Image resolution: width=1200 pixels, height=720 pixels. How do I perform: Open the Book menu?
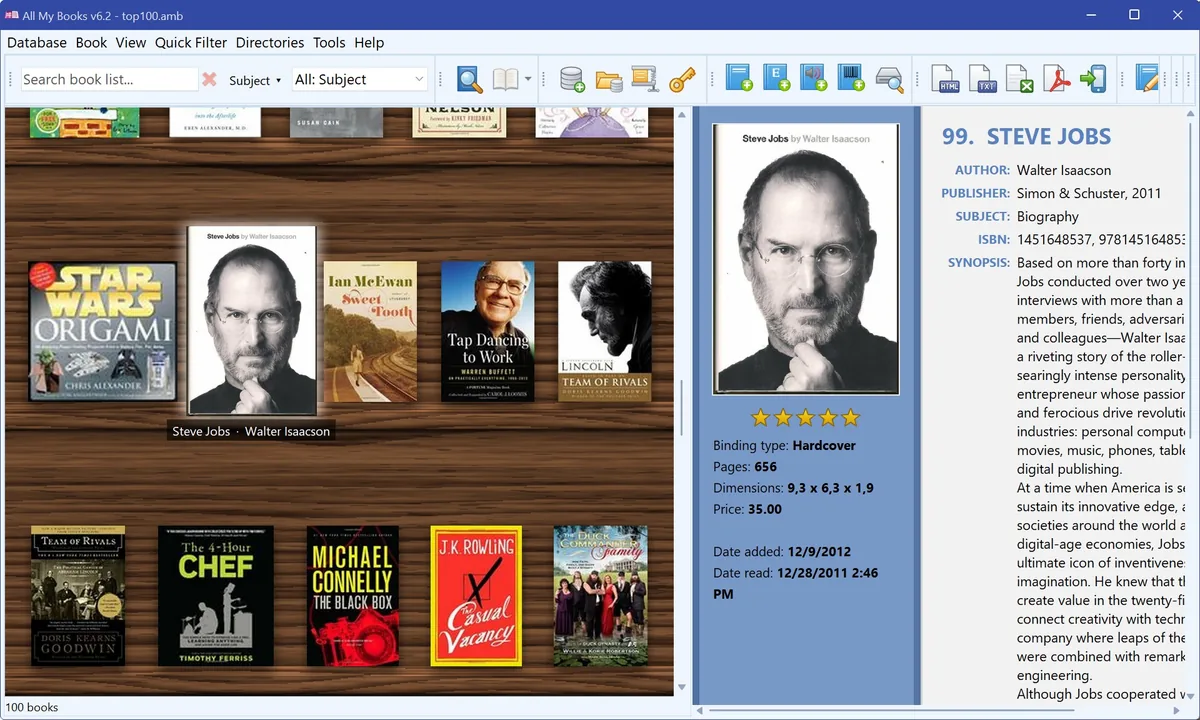91,42
